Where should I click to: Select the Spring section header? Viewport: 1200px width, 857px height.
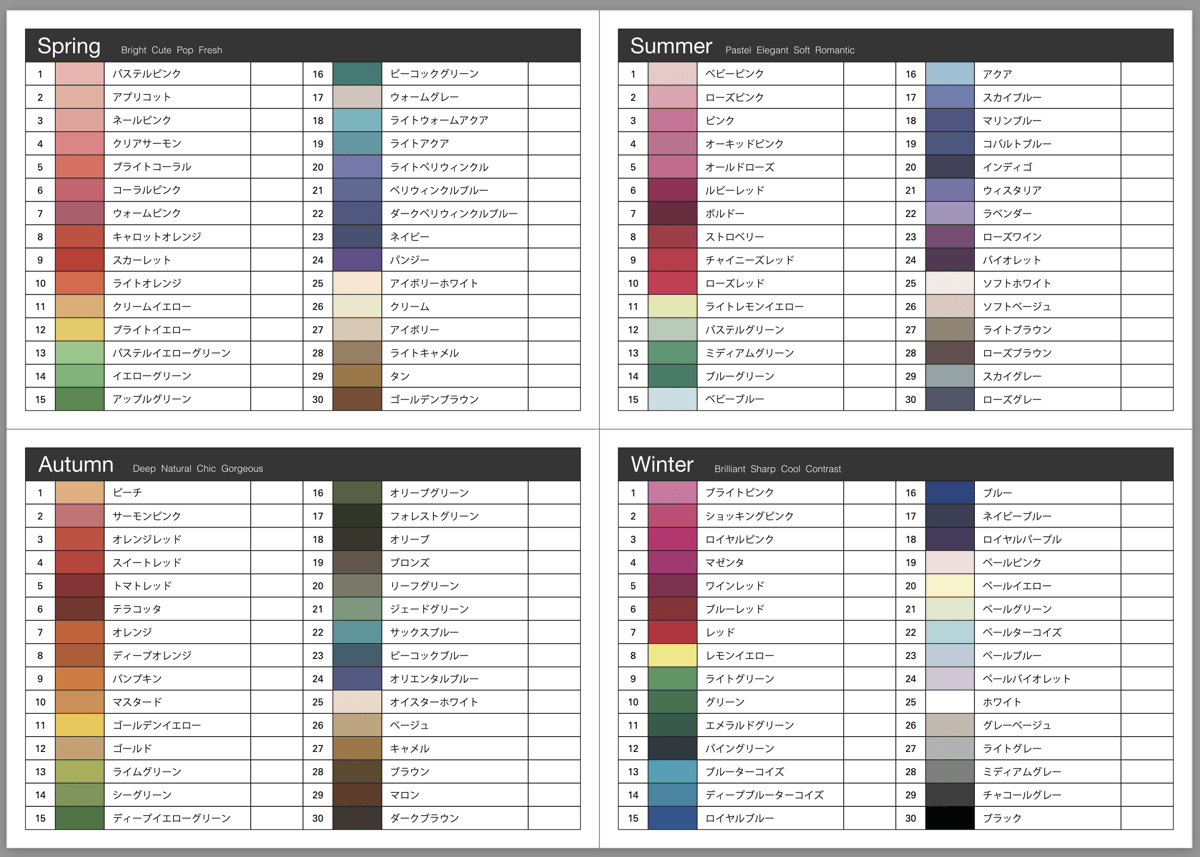pyautogui.click(x=68, y=45)
